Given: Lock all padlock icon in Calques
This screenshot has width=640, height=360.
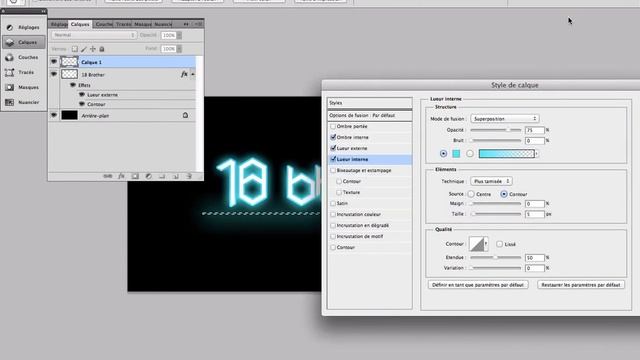Looking at the screenshot, I should pyautogui.click(x=102, y=49).
